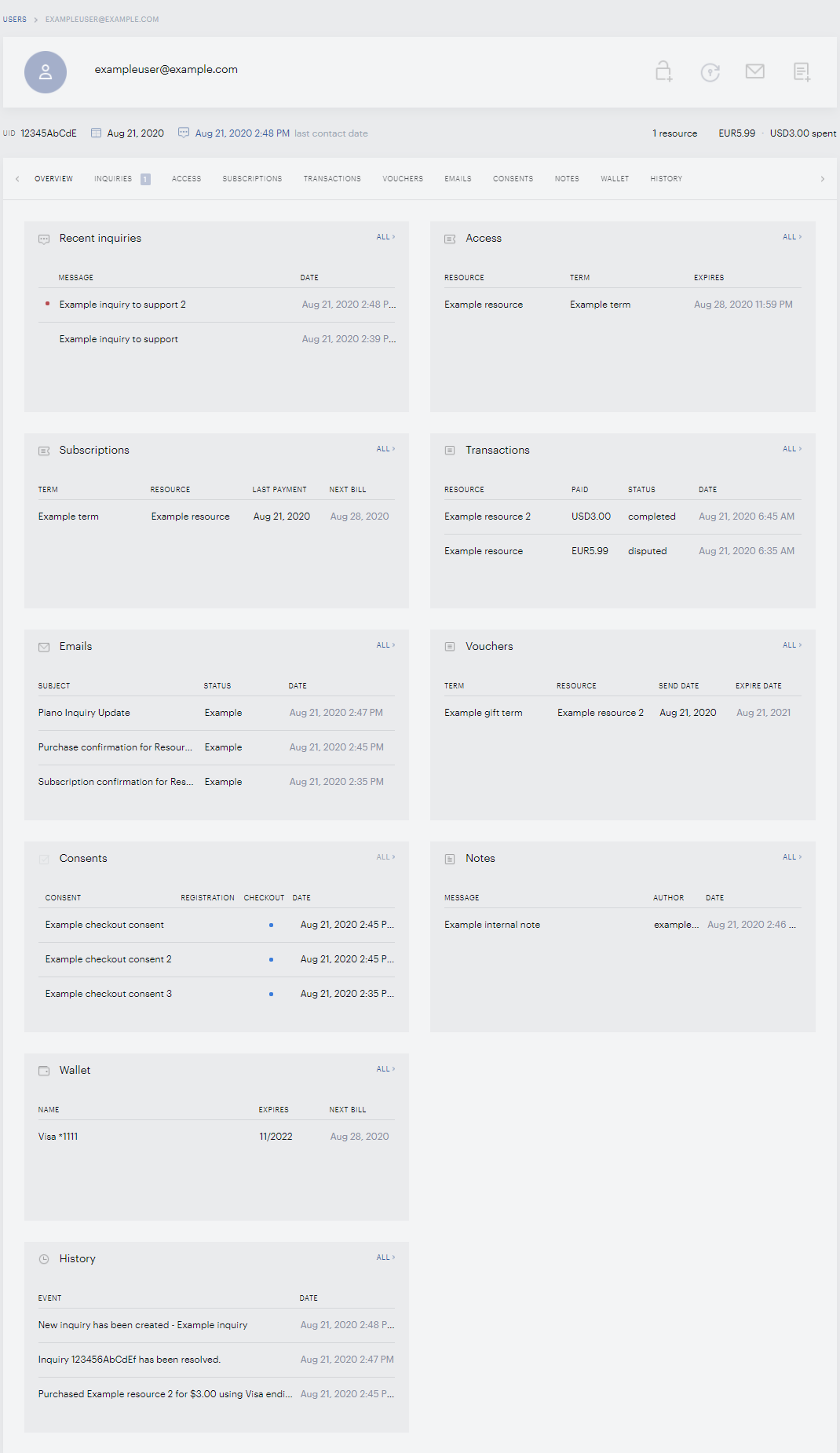Switch to the Access tab

pyautogui.click(x=186, y=179)
